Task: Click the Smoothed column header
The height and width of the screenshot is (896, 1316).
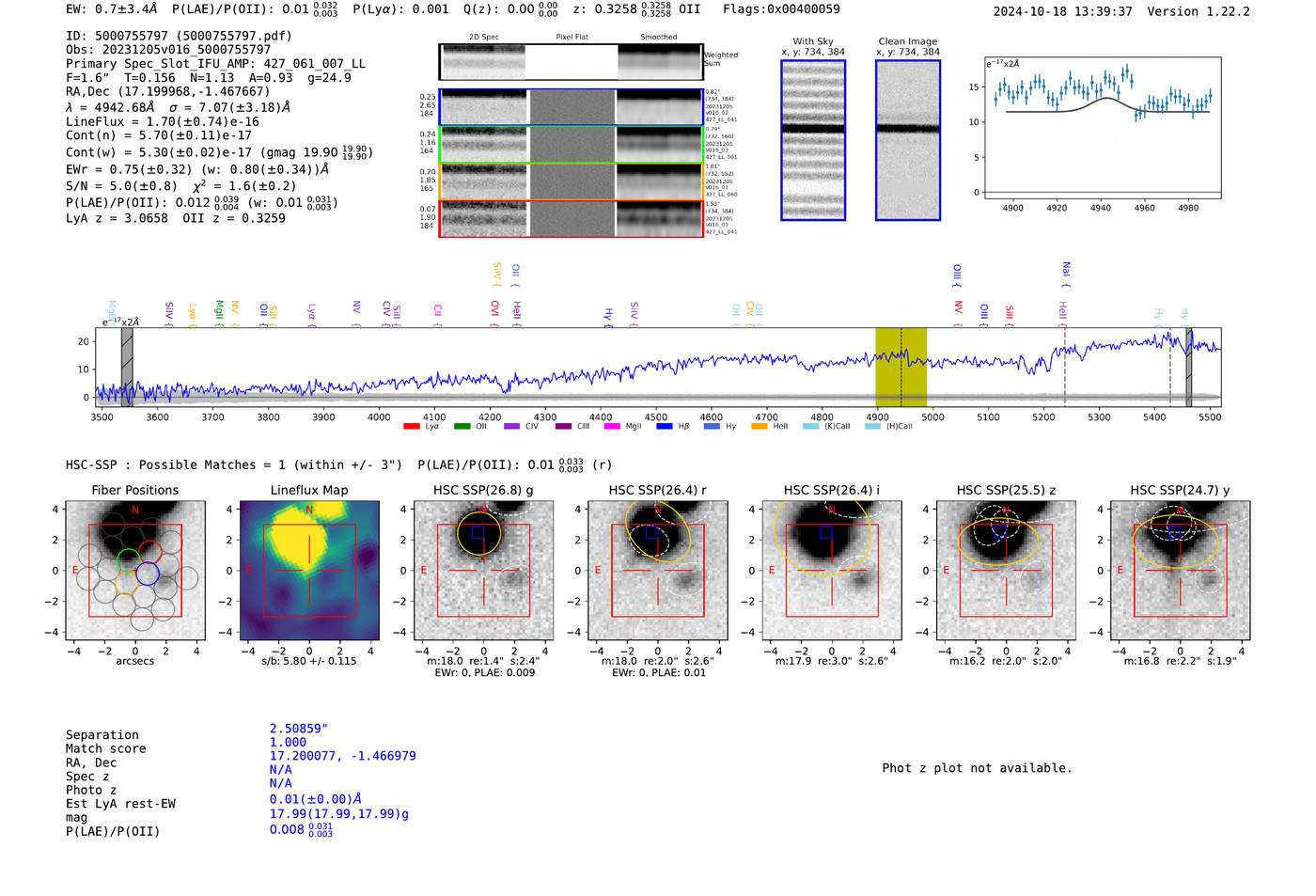Action: tap(659, 37)
